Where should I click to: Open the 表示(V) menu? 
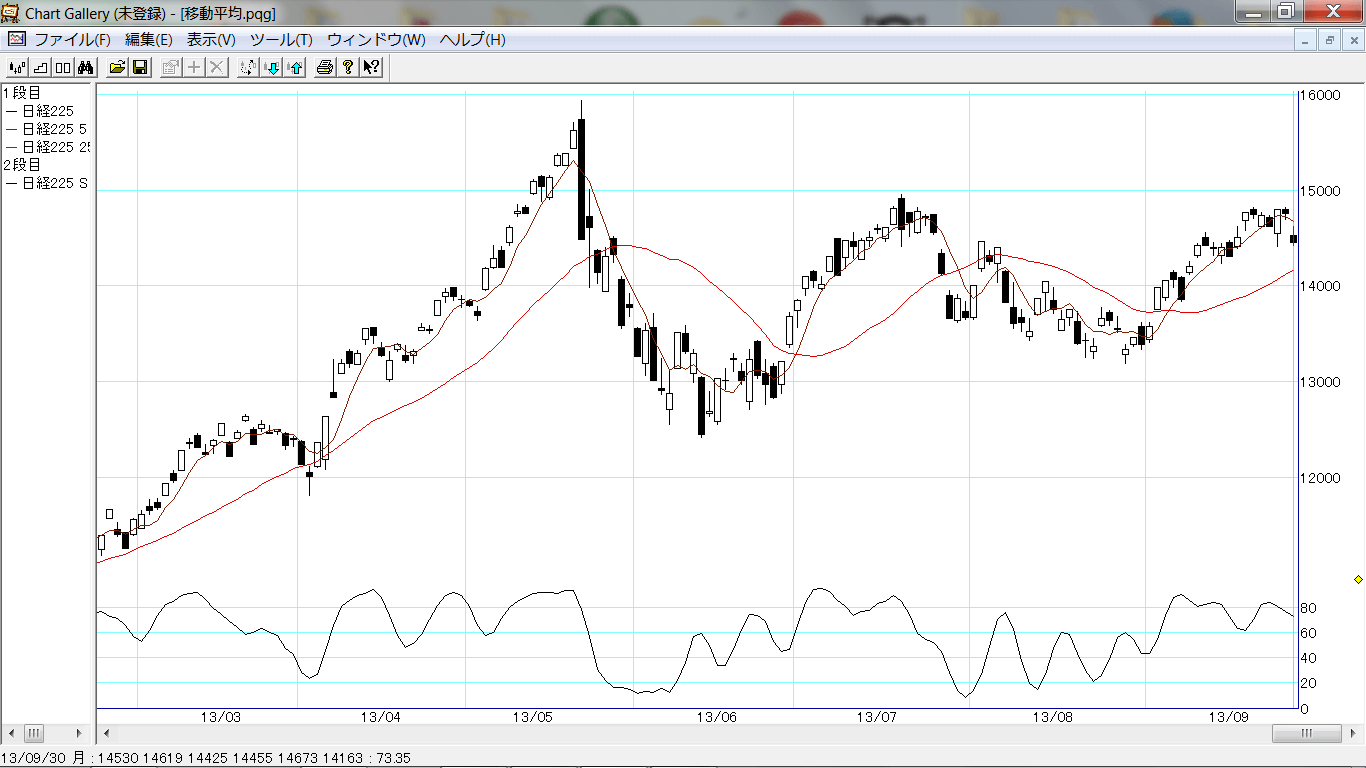click(x=211, y=40)
